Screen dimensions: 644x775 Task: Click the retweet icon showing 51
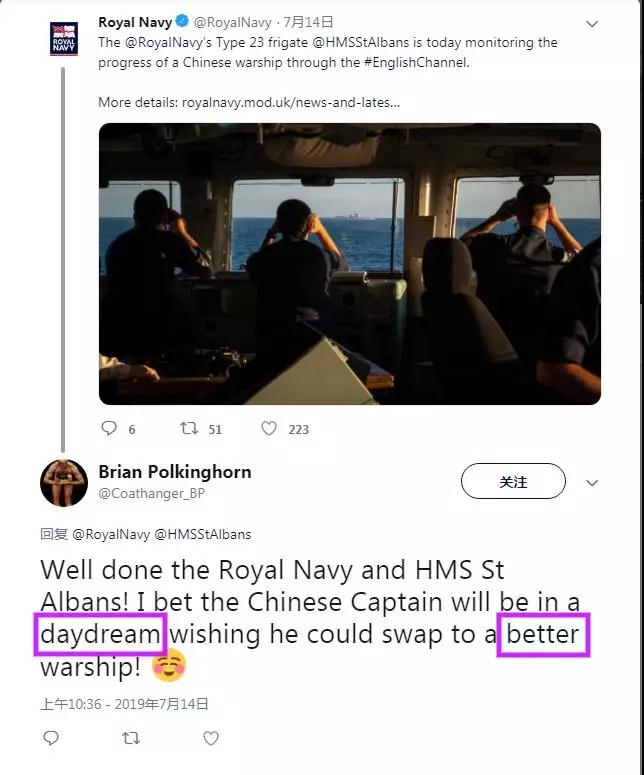coord(189,428)
